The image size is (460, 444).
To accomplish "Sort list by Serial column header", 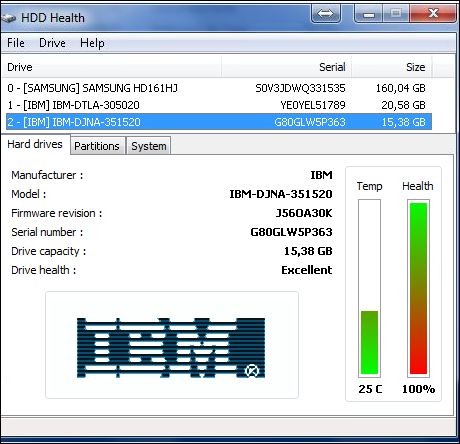I will [286, 67].
